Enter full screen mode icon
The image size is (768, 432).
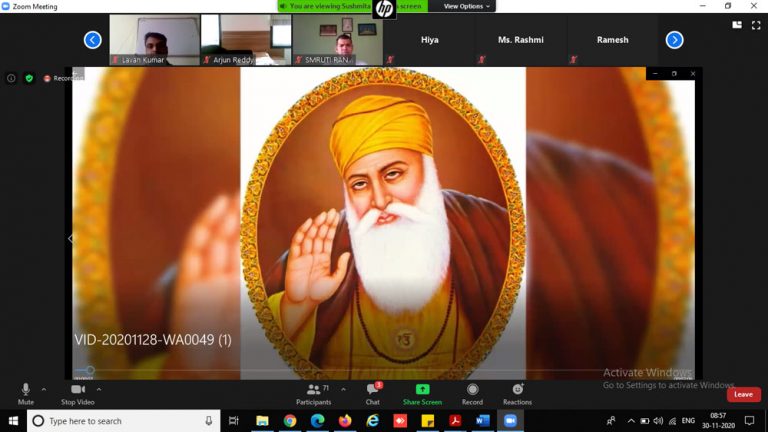756,25
